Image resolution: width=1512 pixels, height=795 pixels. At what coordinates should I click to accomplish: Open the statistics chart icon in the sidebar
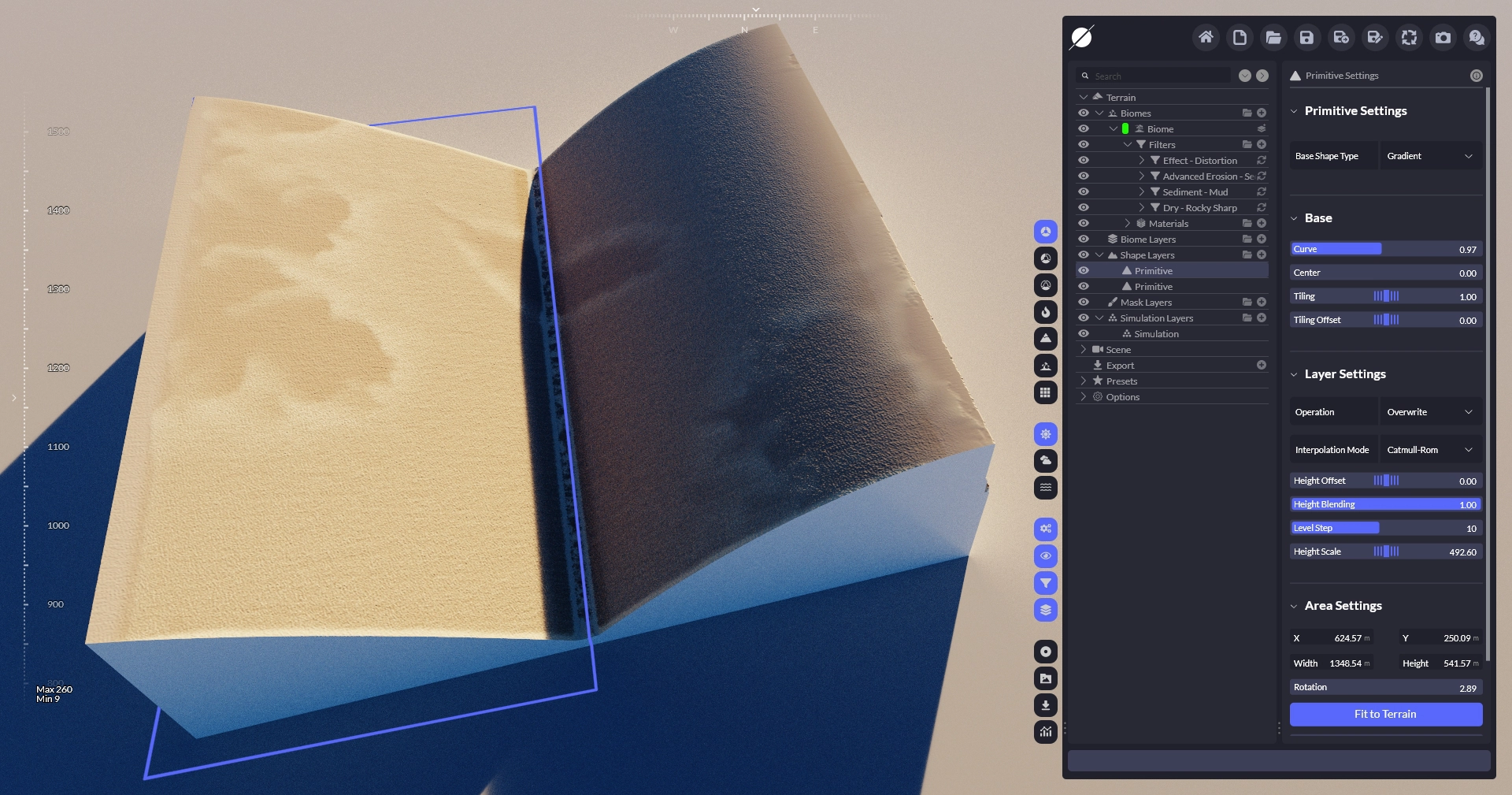click(x=1045, y=732)
